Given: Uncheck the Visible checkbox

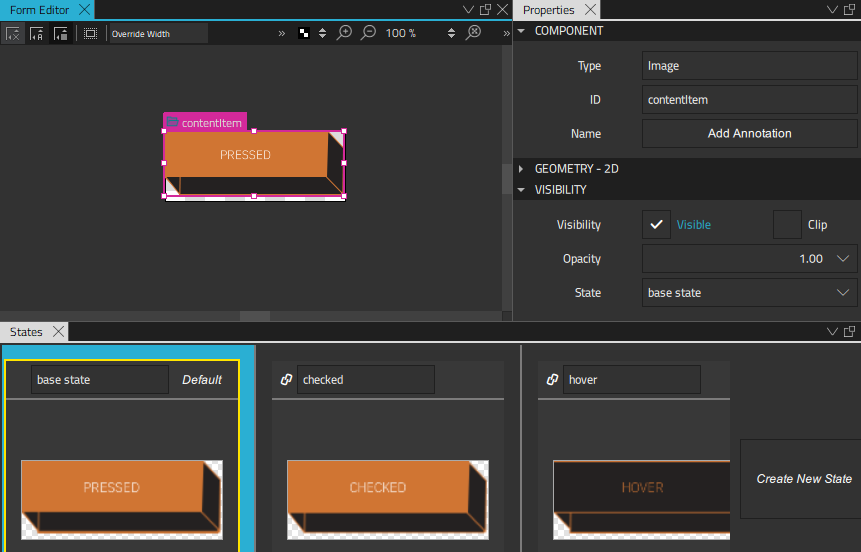Looking at the screenshot, I should point(656,225).
